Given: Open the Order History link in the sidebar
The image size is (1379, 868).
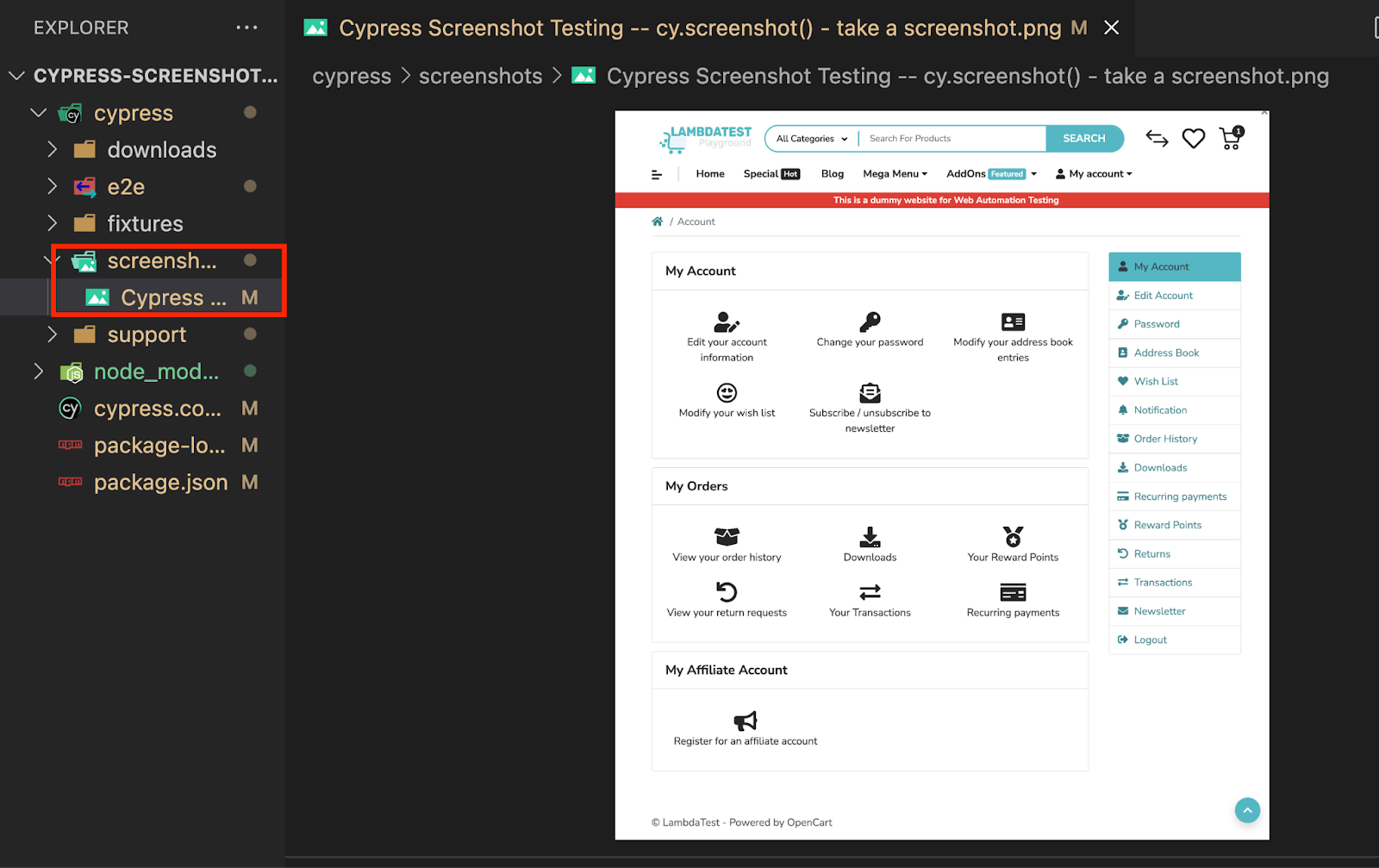Looking at the screenshot, I should (1164, 439).
